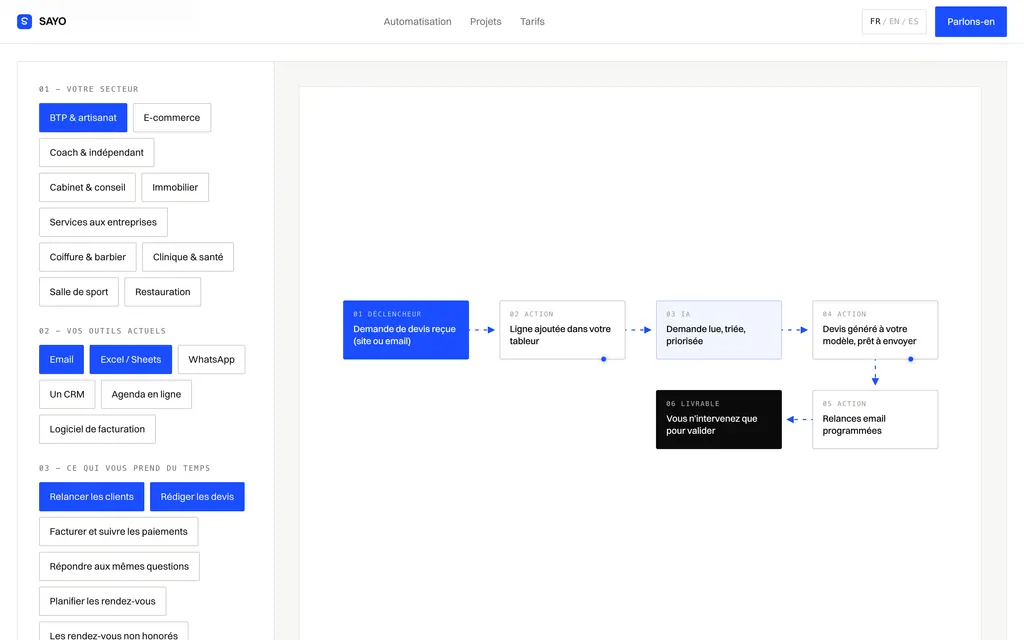
Task: Go to the Projets page
Action: pyautogui.click(x=486, y=22)
